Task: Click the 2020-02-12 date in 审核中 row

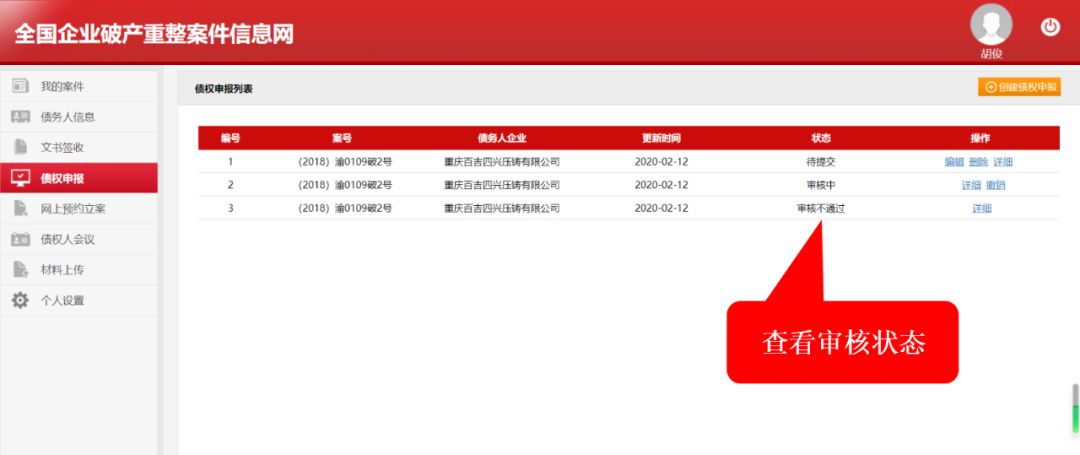Action: 661,185
